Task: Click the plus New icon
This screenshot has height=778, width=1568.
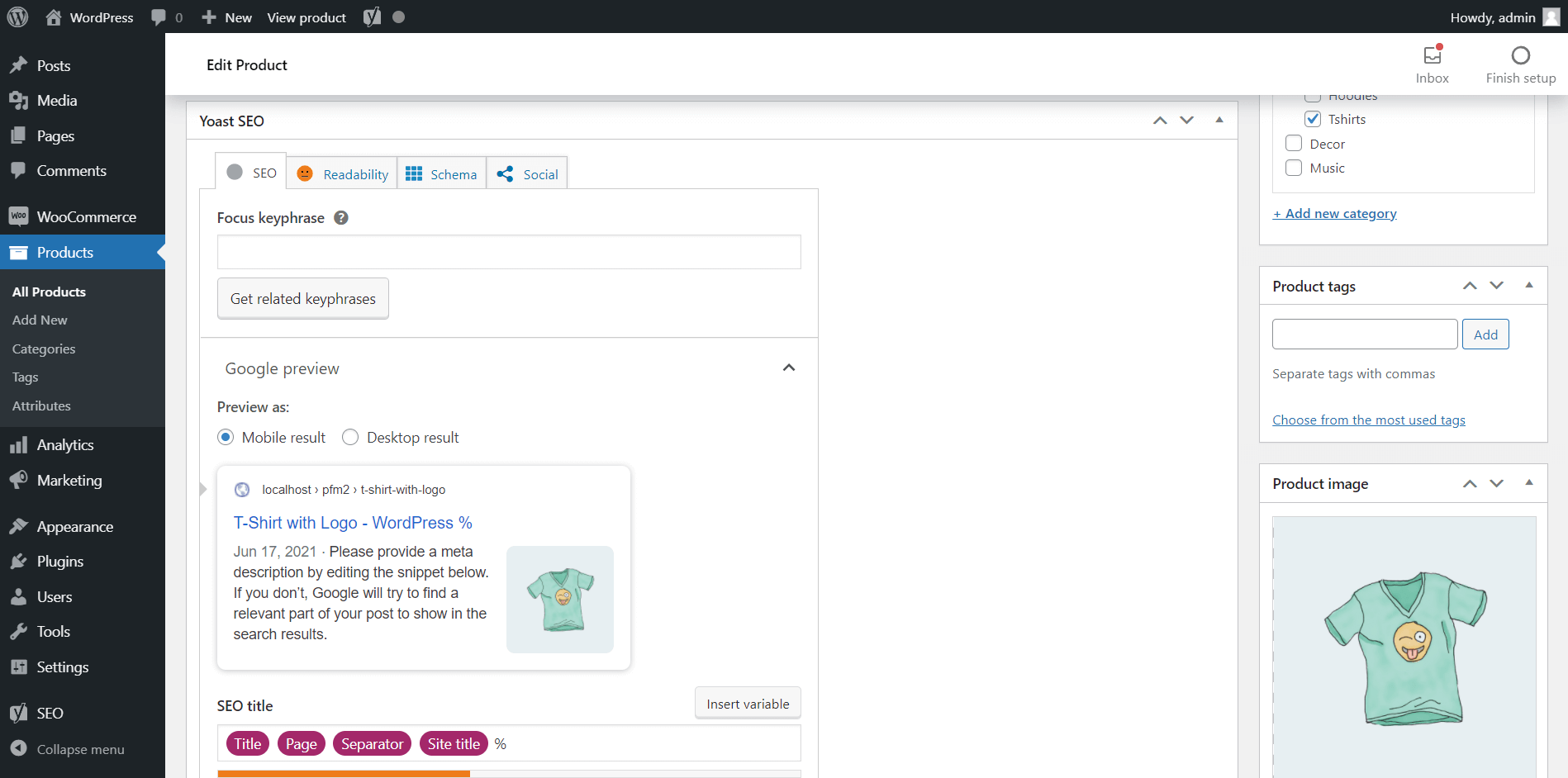Action: (x=209, y=17)
